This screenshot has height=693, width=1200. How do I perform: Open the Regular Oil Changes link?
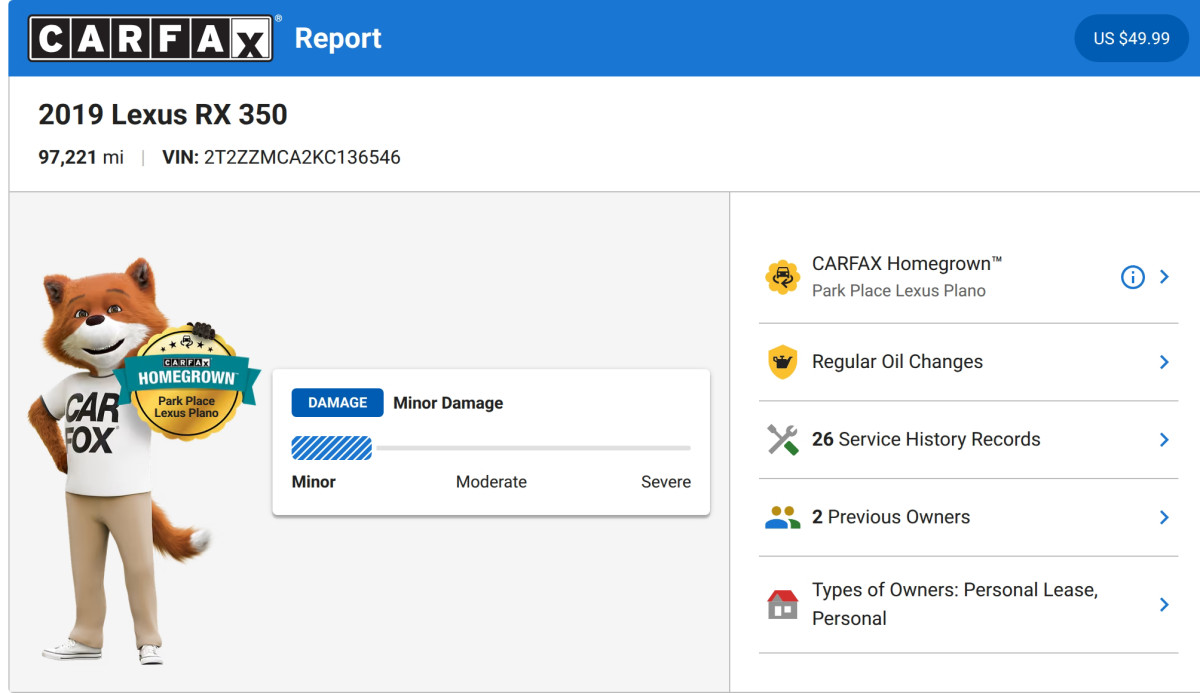(x=897, y=362)
